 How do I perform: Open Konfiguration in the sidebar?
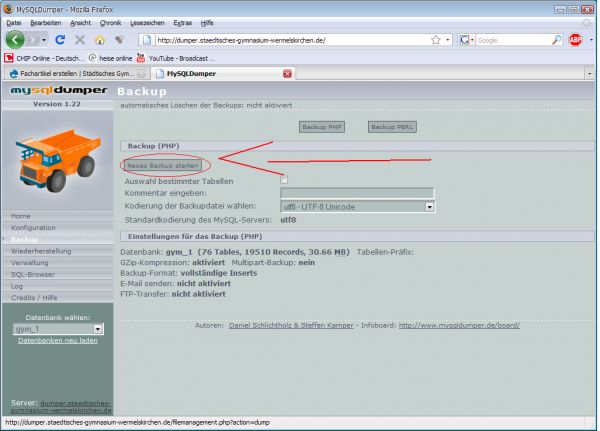click(33, 228)
